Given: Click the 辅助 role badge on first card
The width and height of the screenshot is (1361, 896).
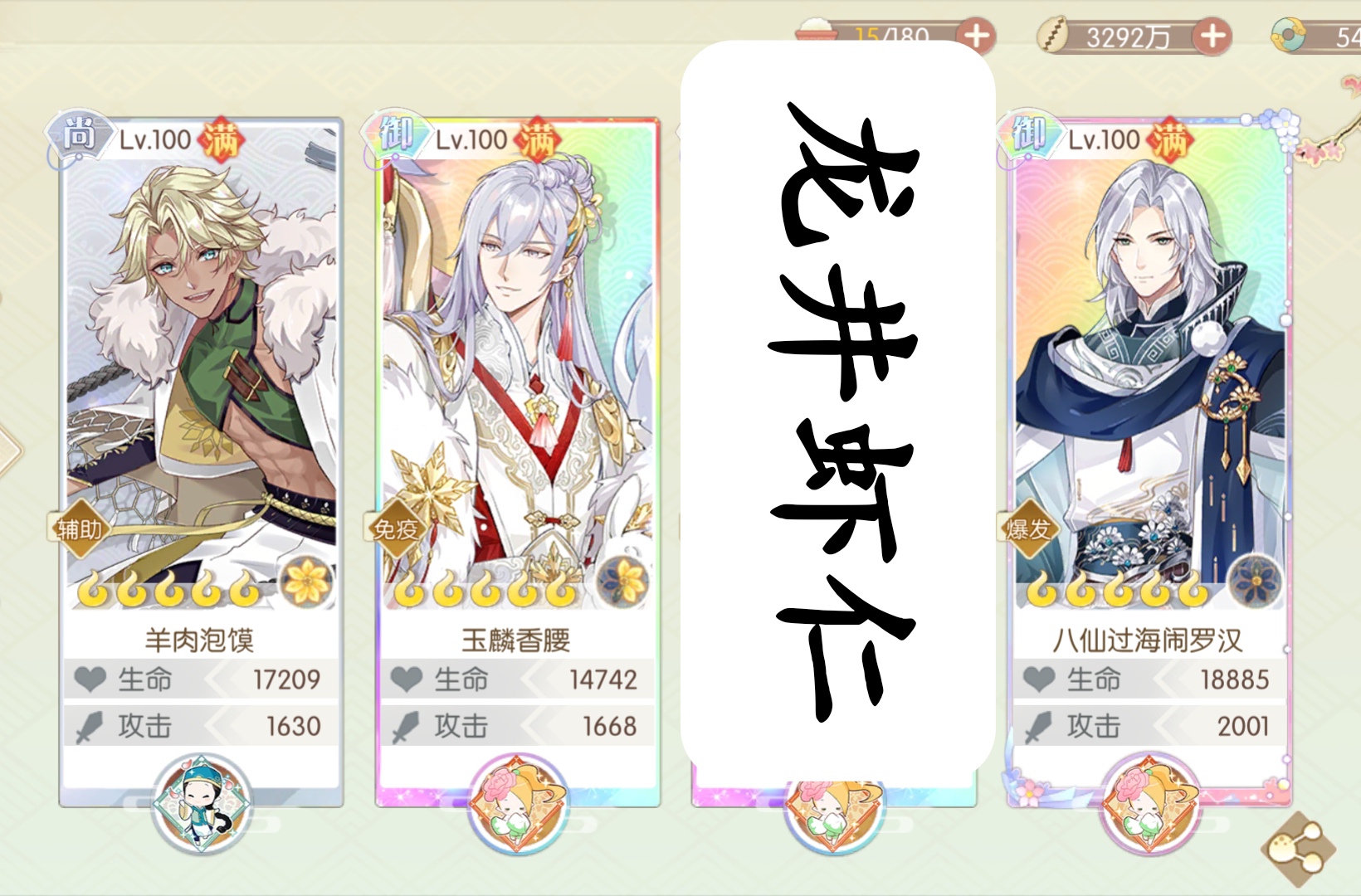Looking at the screenshot, I should coord(80,528).
